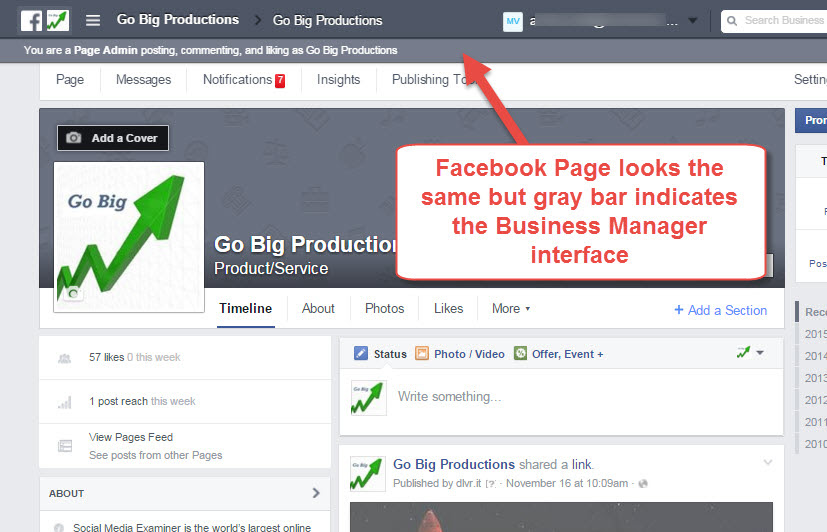Click the 57 likes people icon

[64, 359]
